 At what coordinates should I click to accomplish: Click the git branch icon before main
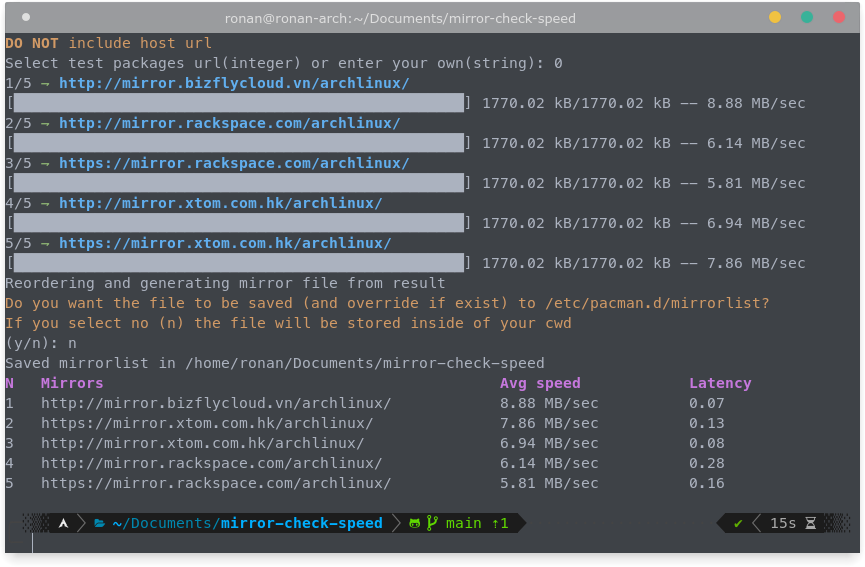432,523
